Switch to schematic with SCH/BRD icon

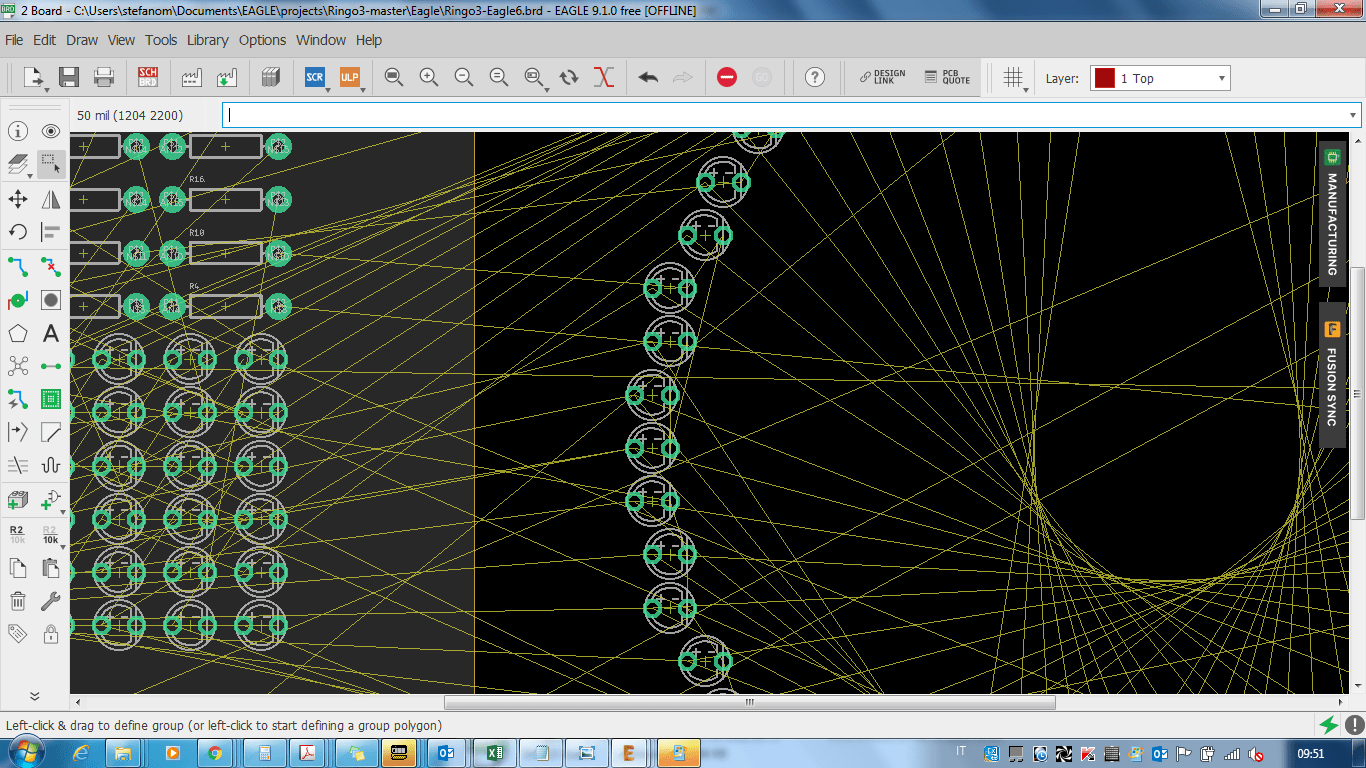pos(148,77)
